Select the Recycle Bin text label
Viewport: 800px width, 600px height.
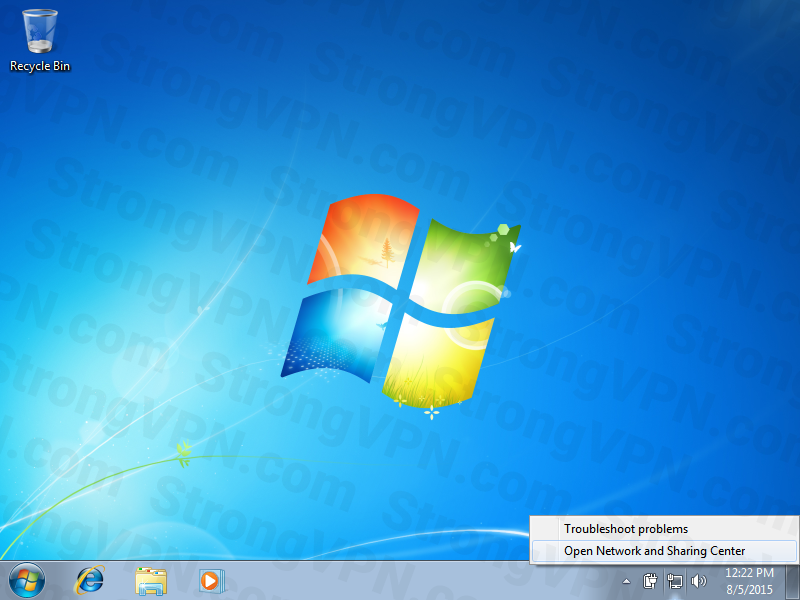(40, 66)
